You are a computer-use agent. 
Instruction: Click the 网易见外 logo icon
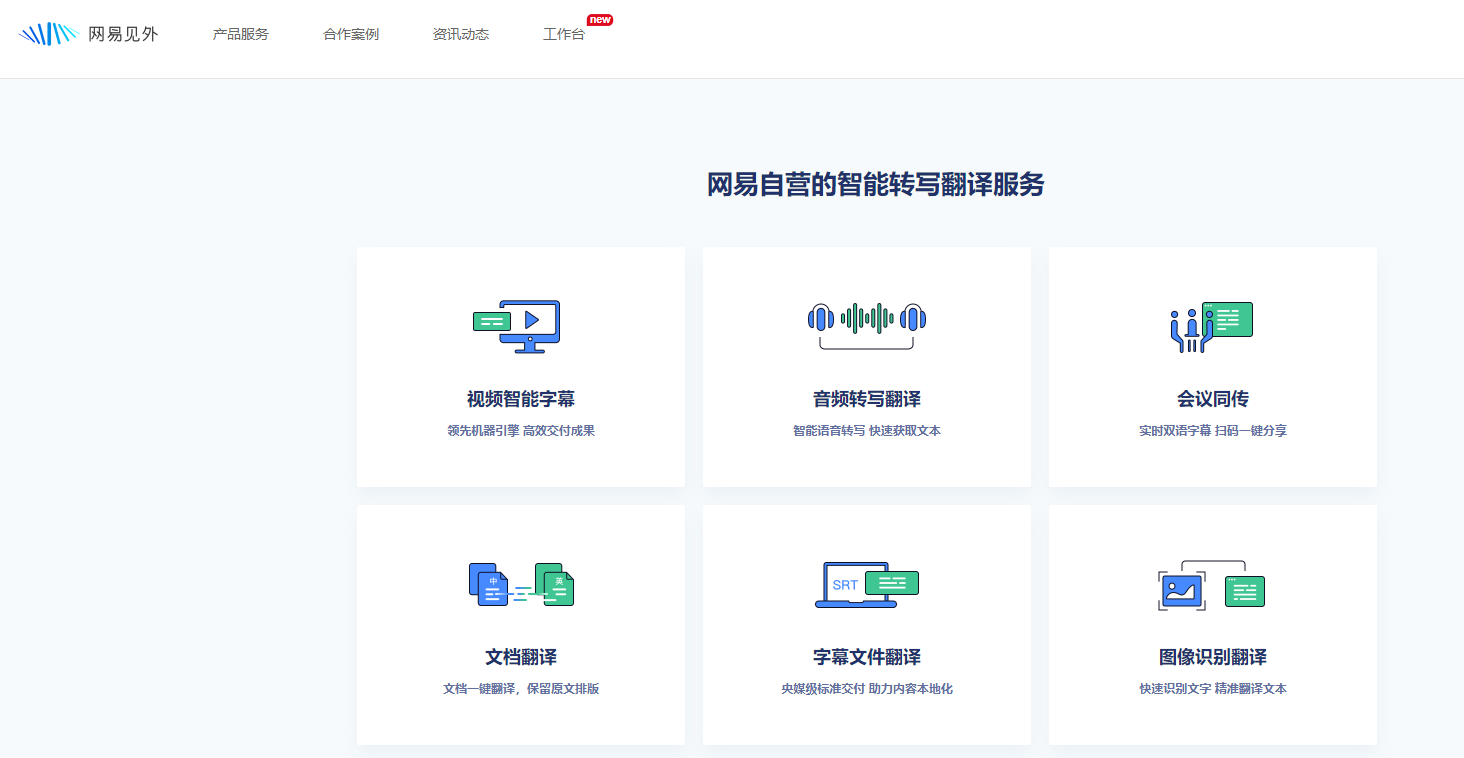click(x=48, y=34)
